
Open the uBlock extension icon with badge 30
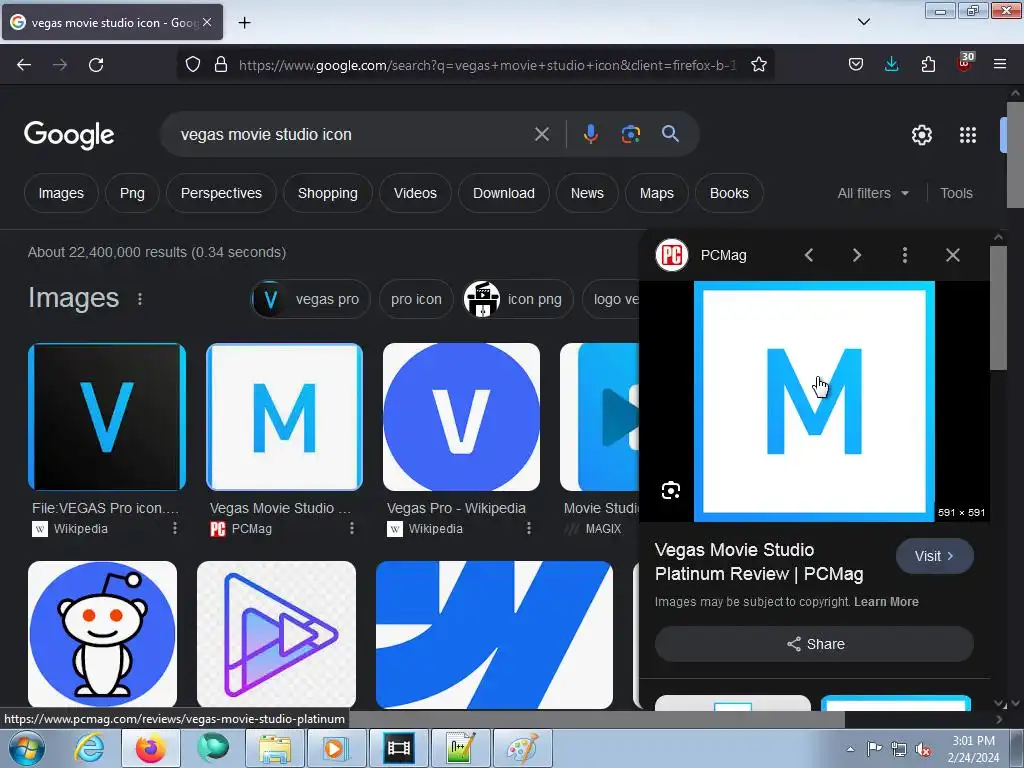click(x=965, y=63)
